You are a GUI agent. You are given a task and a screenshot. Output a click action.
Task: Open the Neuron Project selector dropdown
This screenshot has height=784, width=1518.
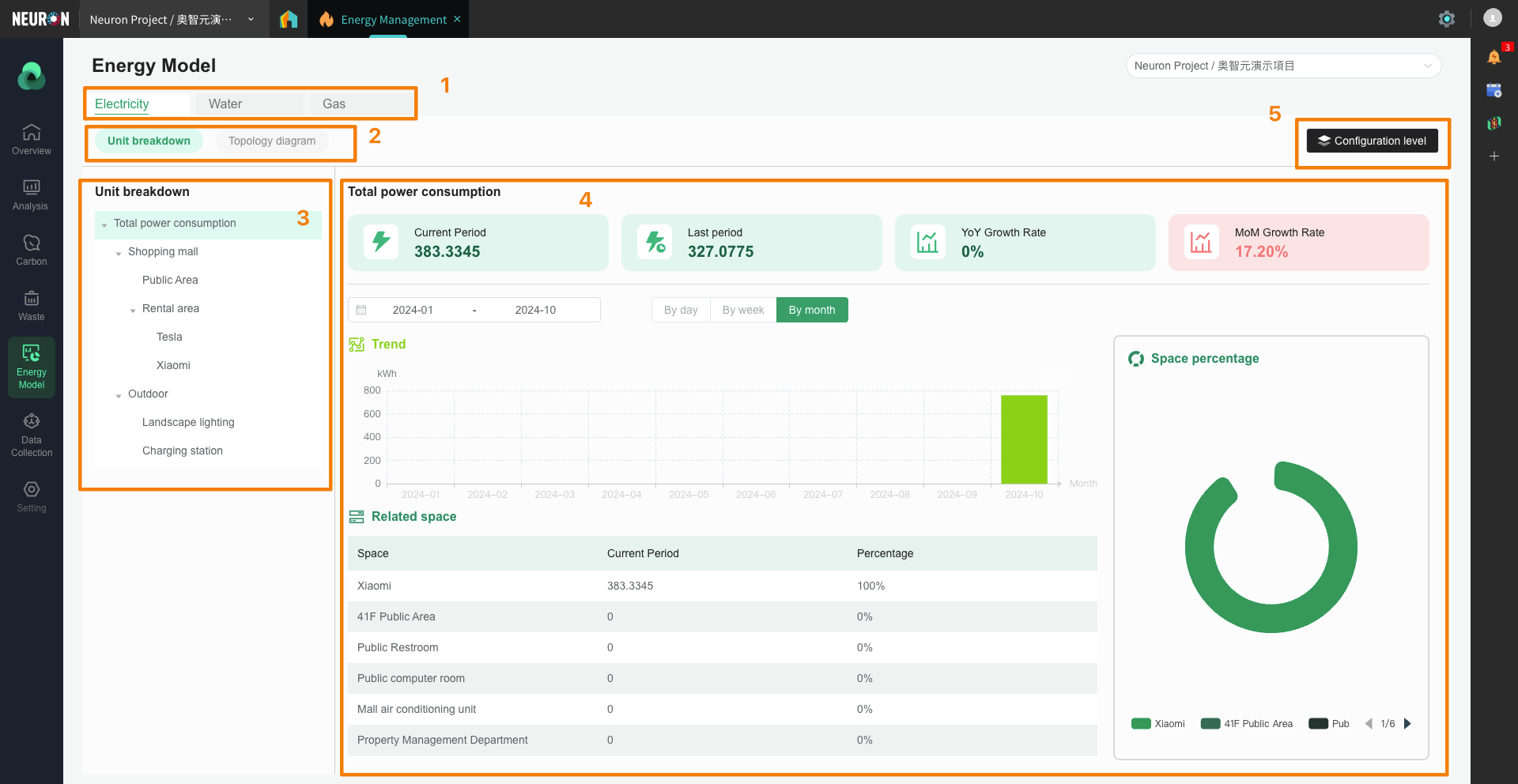pos(1282,66)
